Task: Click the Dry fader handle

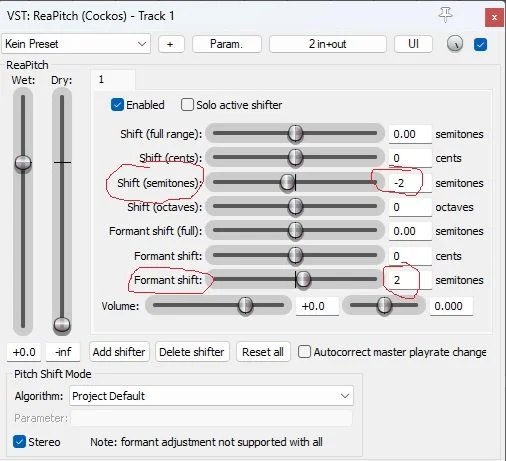Action: pos(62,325)
